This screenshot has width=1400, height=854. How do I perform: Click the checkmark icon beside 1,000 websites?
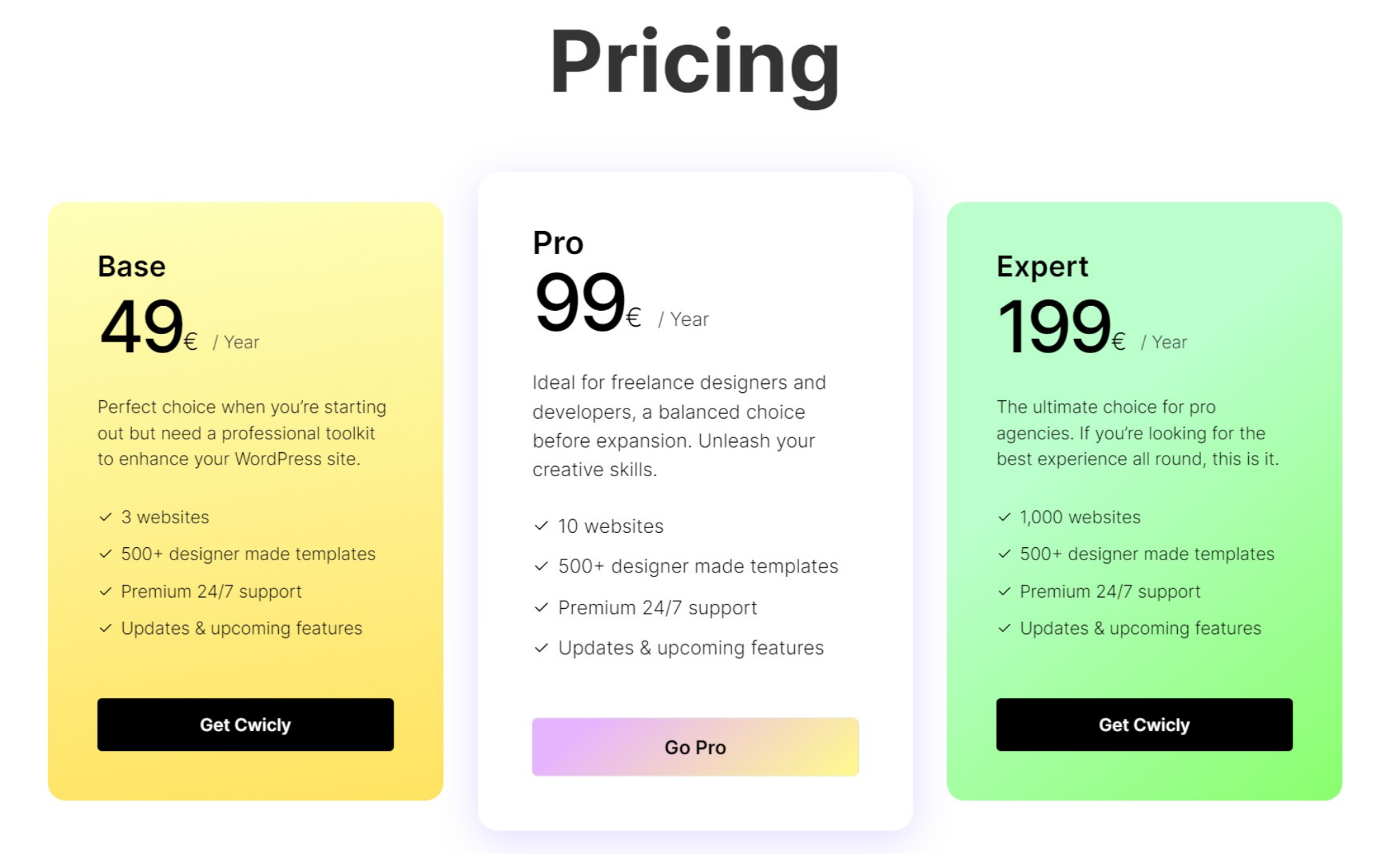[1004, 517]
